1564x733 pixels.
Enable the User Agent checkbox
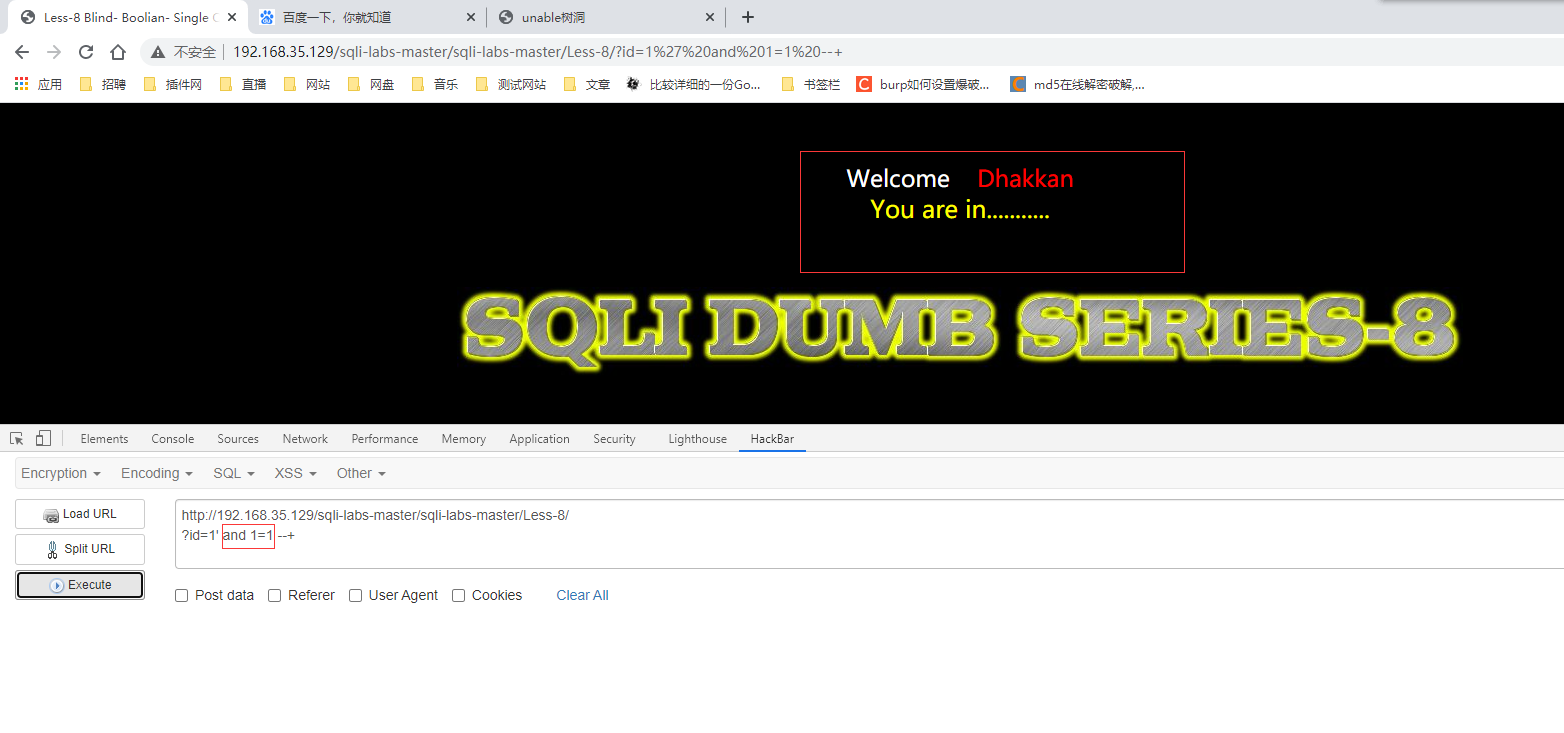[355, 596]
